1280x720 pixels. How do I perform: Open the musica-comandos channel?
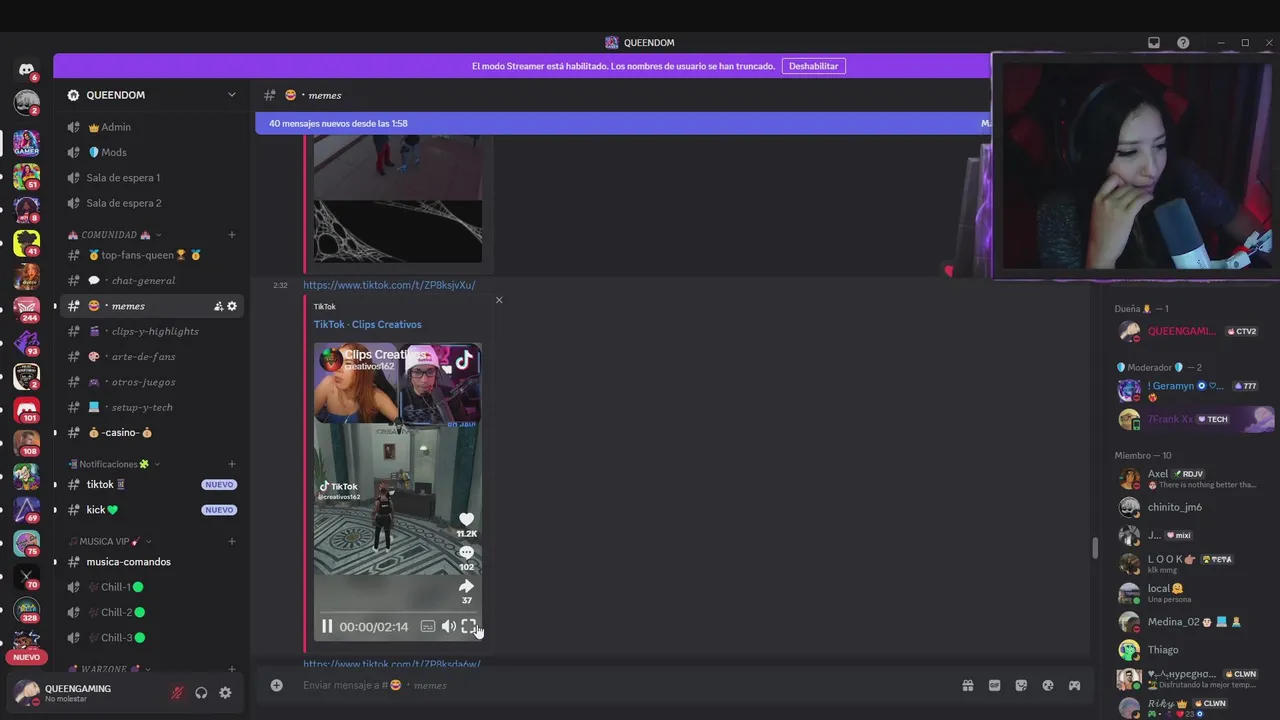pos(152,561)
